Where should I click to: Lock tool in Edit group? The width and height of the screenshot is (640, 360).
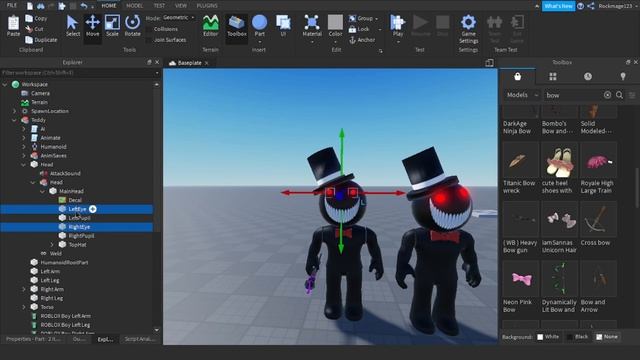(x=359, y=29)
